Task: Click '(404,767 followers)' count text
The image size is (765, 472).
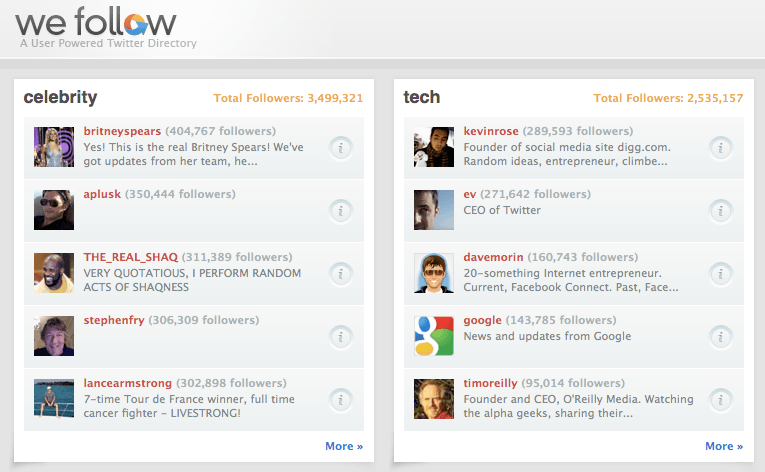Action: point(221,131)
